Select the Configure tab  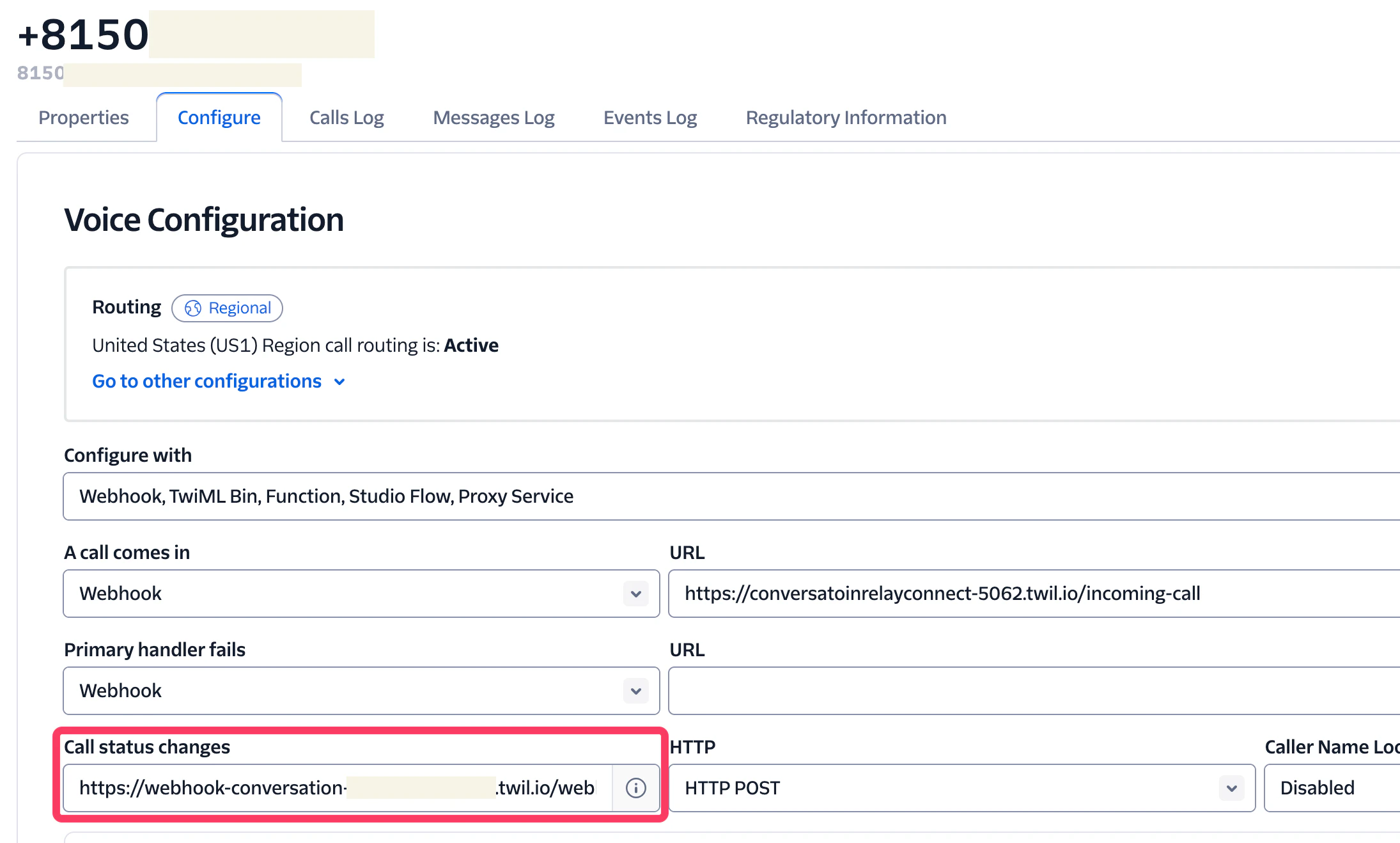click(219, 118)
